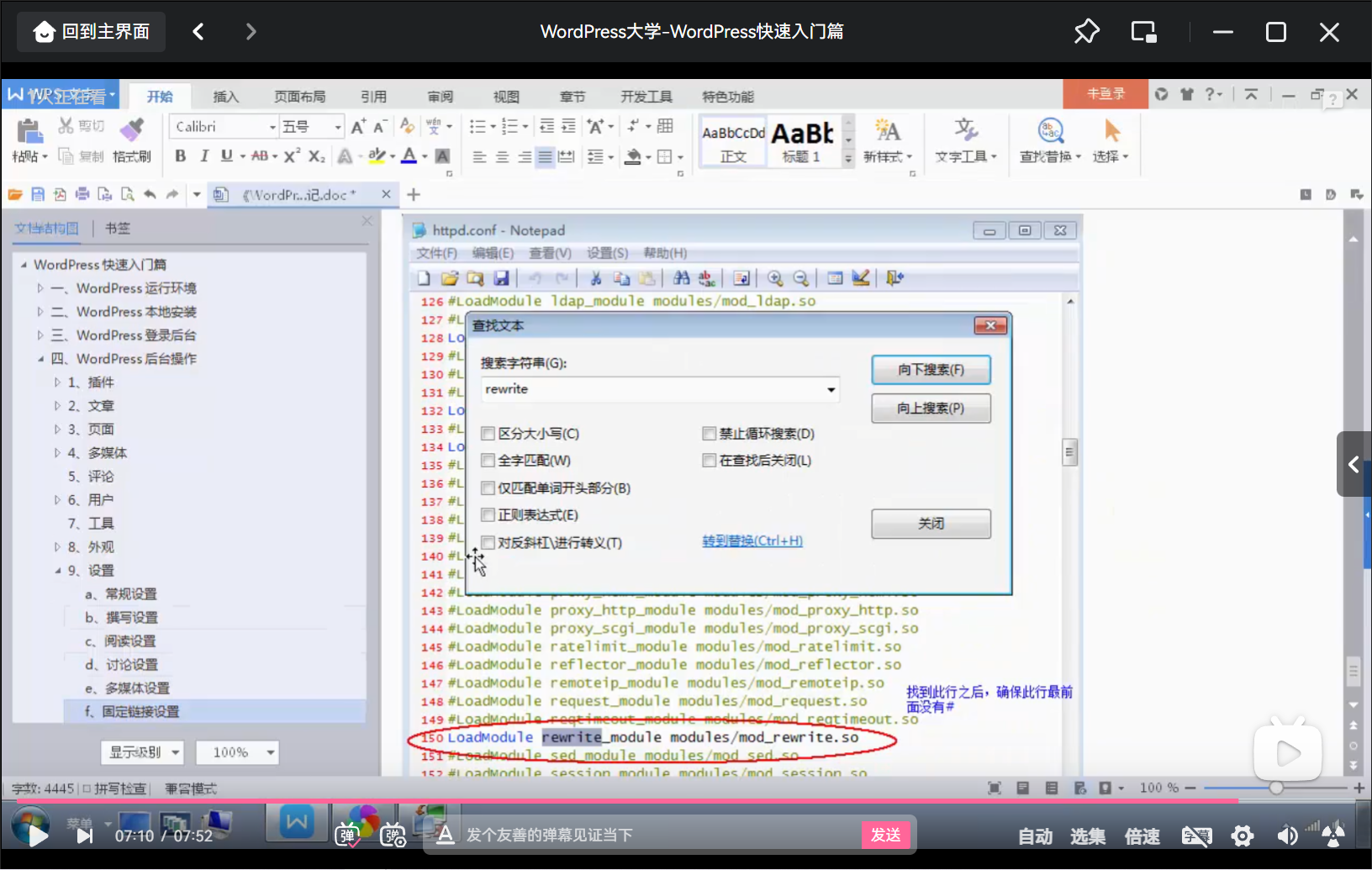Seek on the pink video progress bar
1372x870 pixels.
click(x=686, y=800)
